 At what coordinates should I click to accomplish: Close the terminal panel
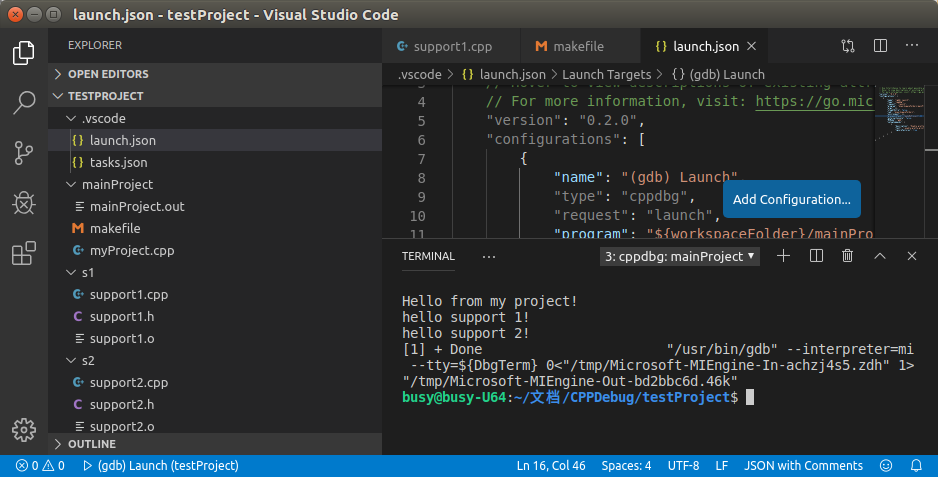[912, 256]
